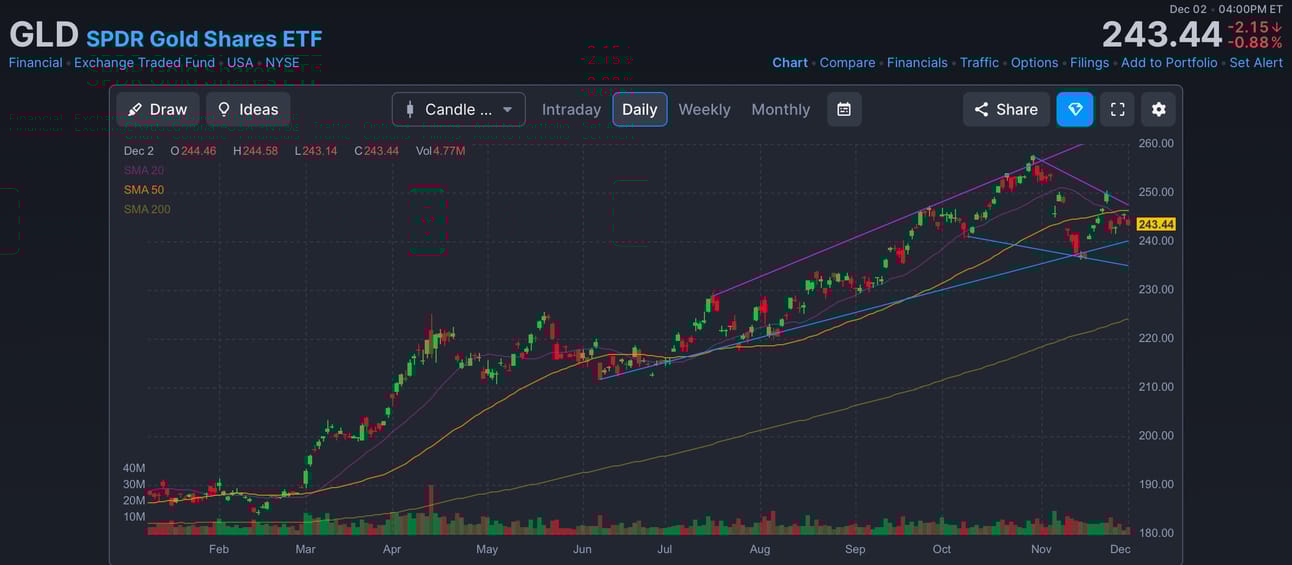Click the NYSE exchange link
The width and height of the screenshot is (1292, 565).
click(282, 62)
